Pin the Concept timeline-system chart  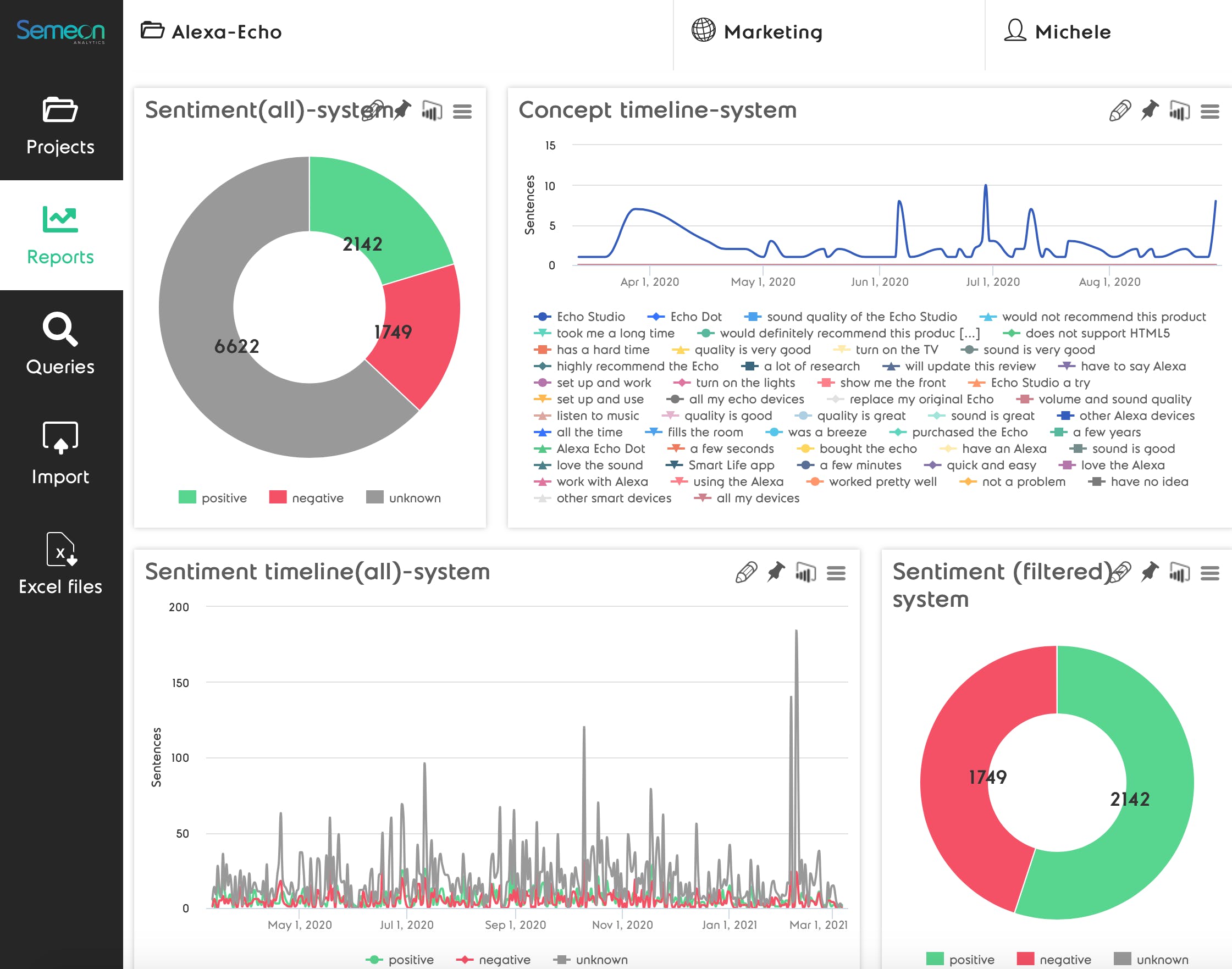point(1150,110)
